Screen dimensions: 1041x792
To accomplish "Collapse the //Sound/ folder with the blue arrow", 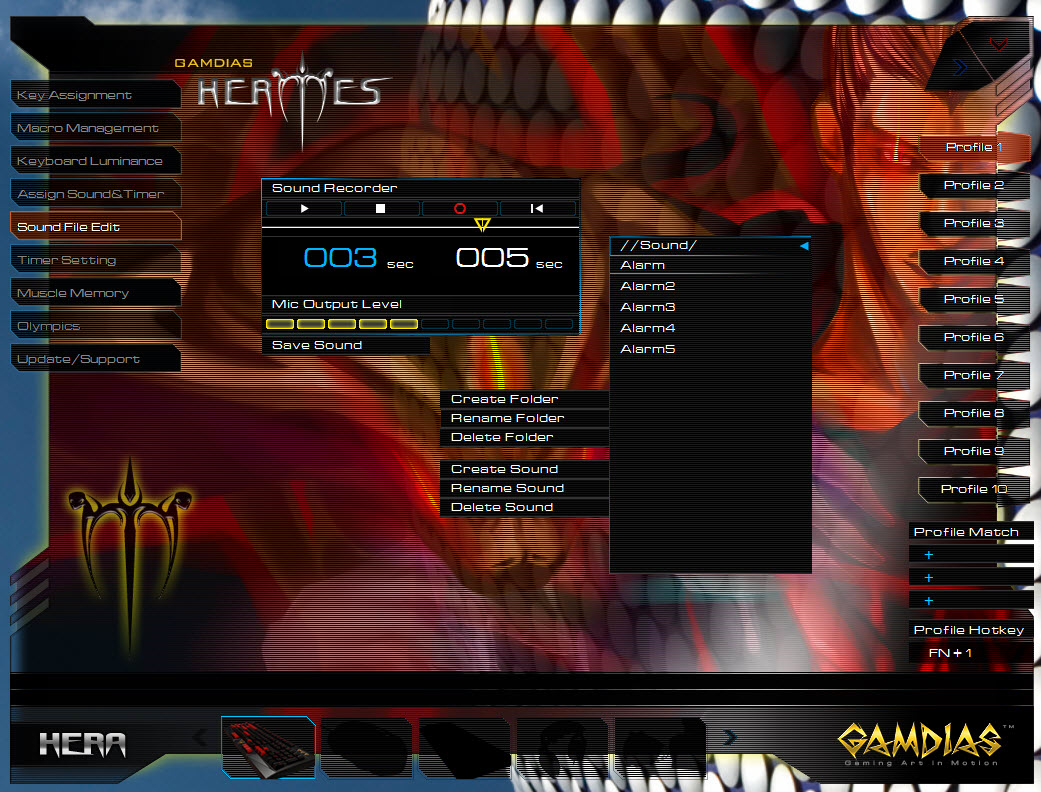I will (804, 246).
